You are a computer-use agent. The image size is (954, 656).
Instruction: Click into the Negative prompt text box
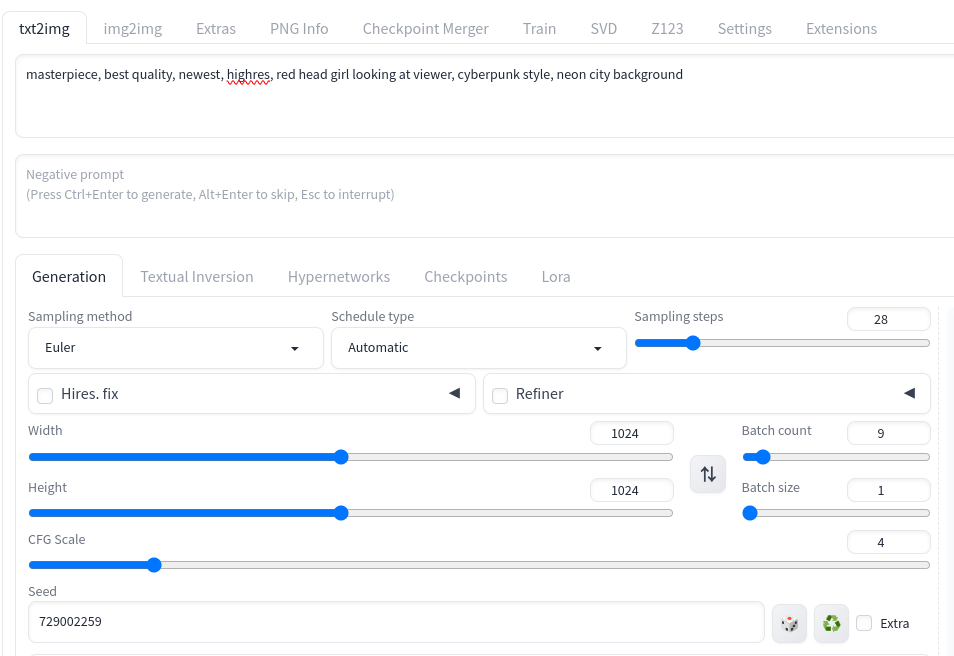pyautogui.click(x=486, y=196)
